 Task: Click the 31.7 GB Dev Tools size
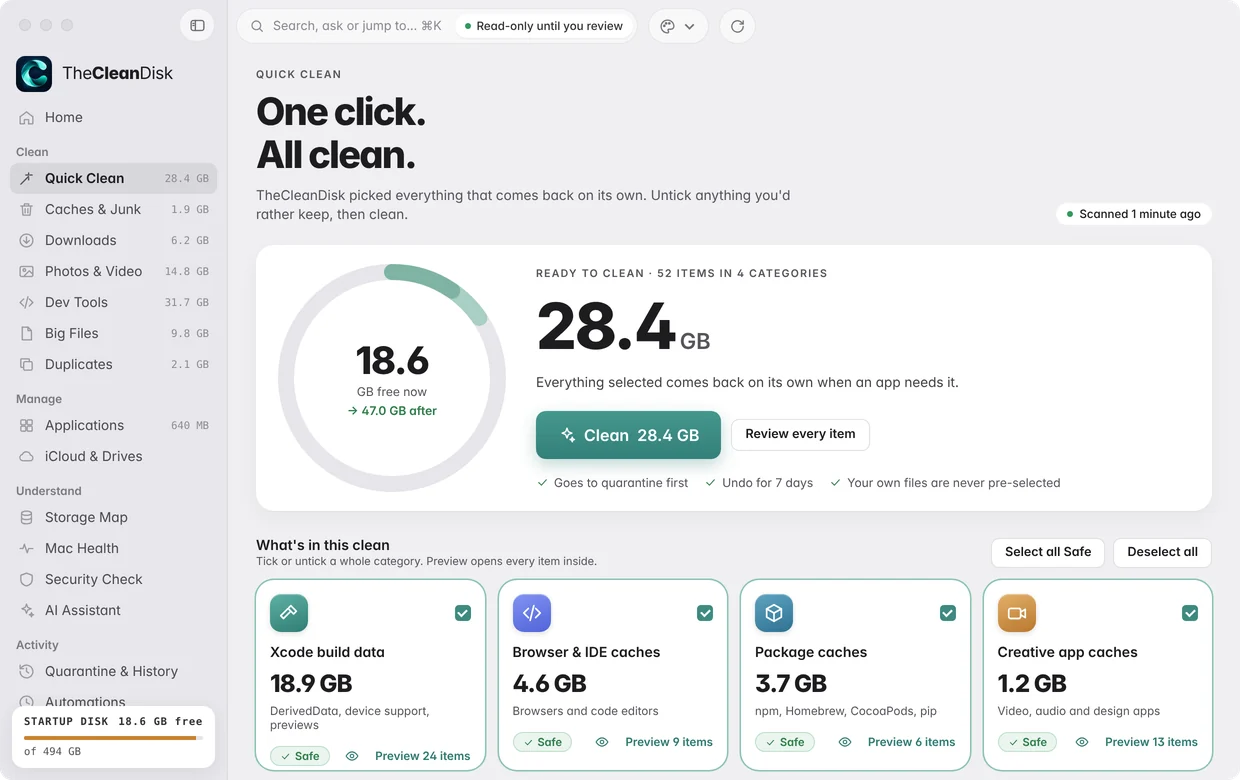187,302
